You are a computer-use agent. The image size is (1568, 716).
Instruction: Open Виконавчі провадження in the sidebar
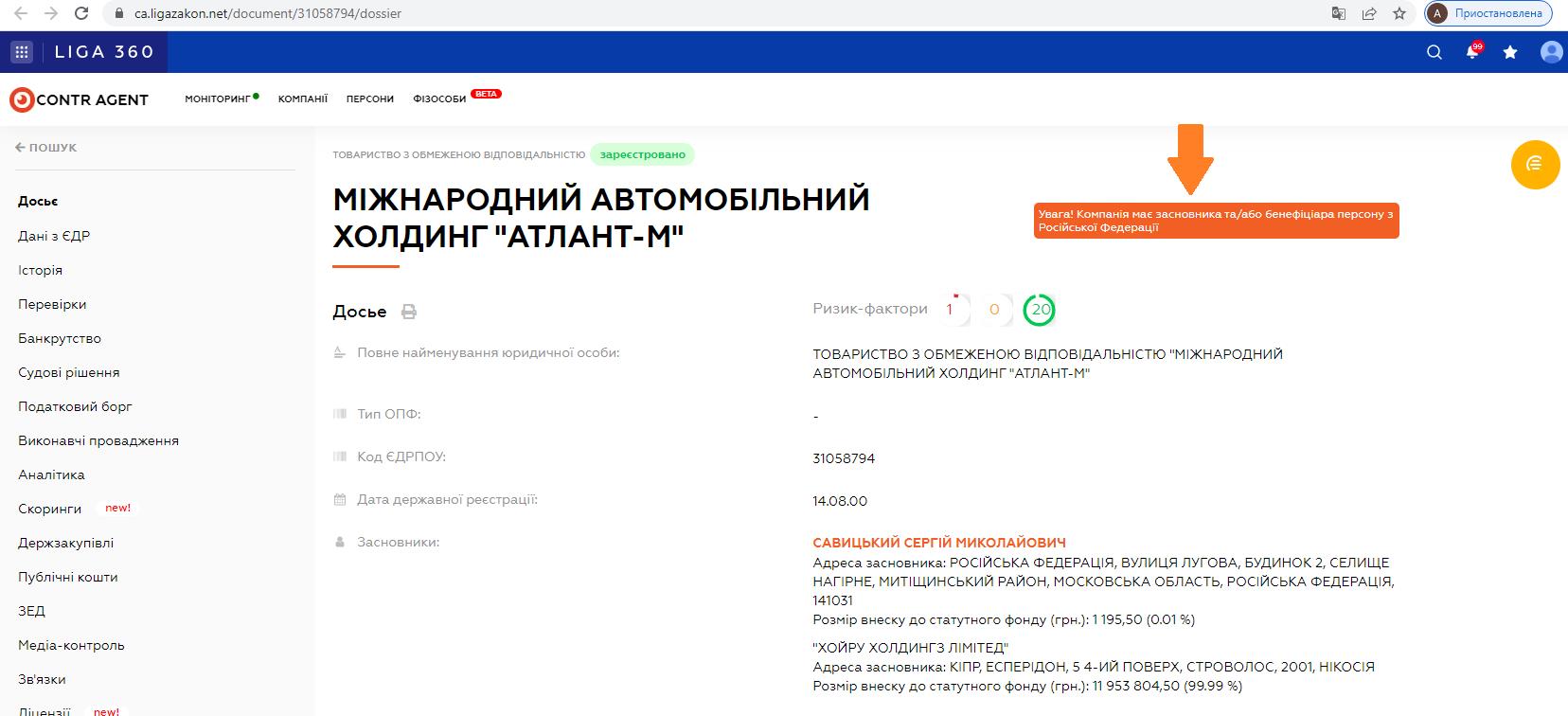98,440
